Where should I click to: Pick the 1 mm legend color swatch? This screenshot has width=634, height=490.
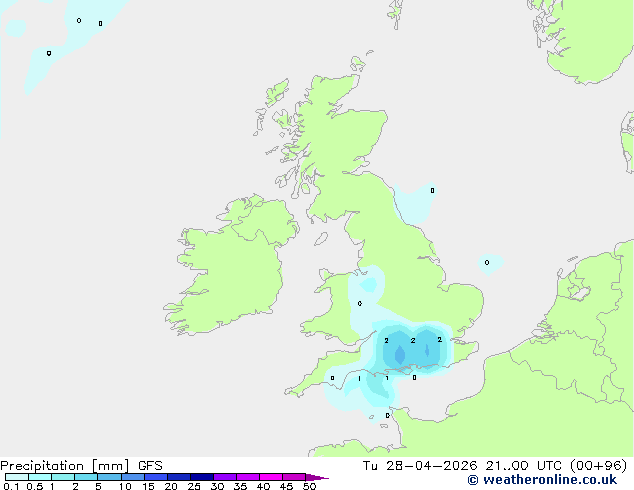click(x=63, y=477)
